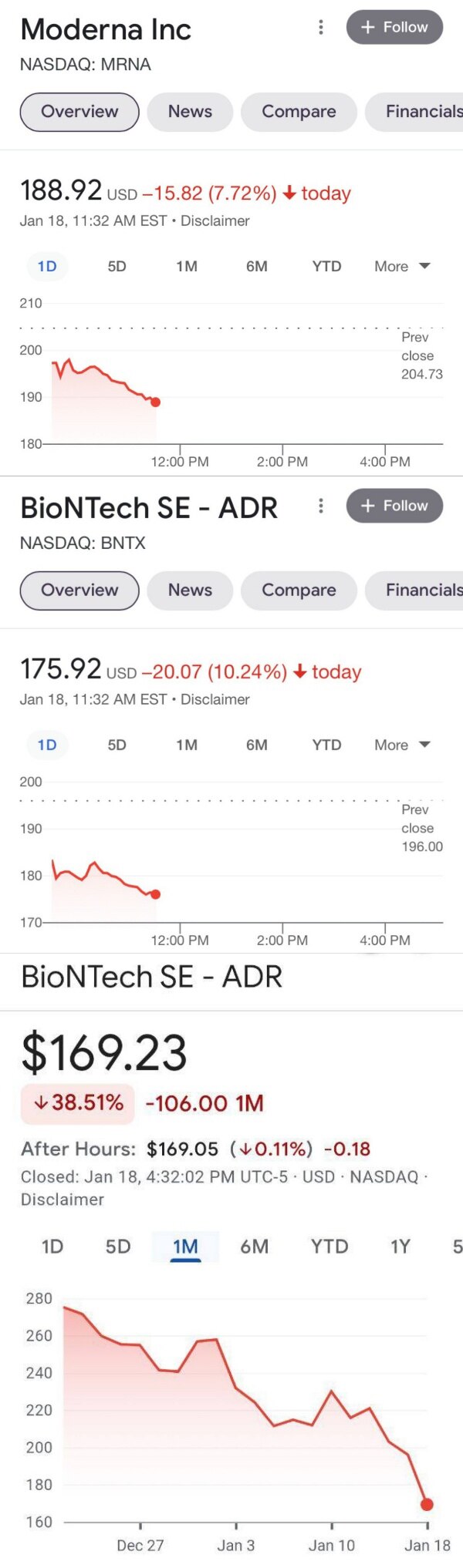Open Disclaimer link under BioNTech 175.92 price
463x1568 pixels.
(215, 700)
